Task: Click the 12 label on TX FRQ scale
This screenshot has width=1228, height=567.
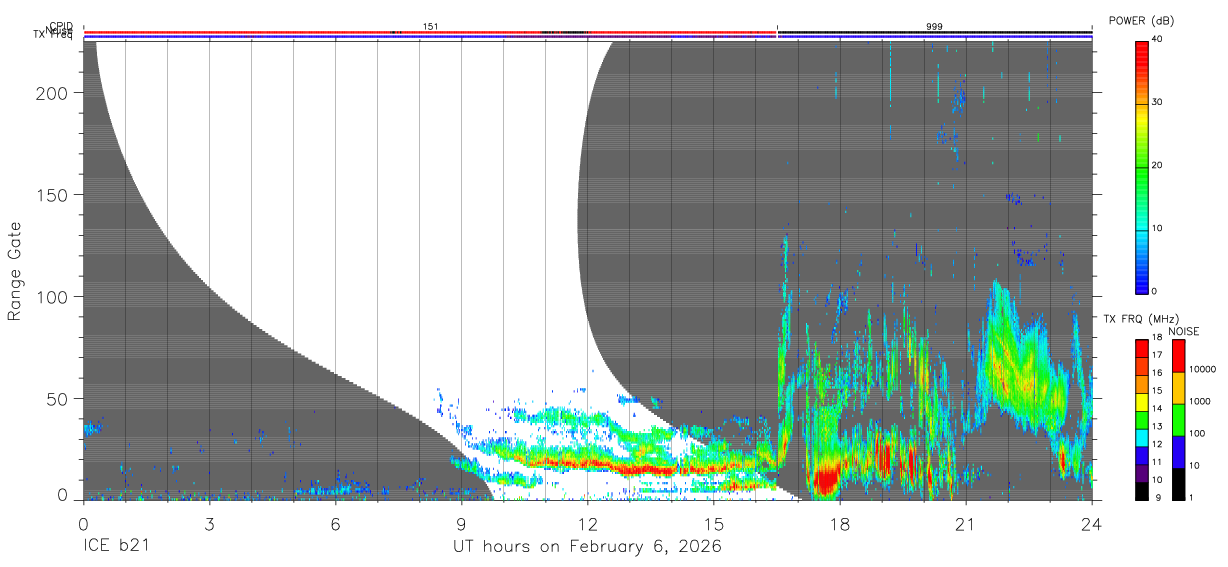Action: [x=1157, y=446]
